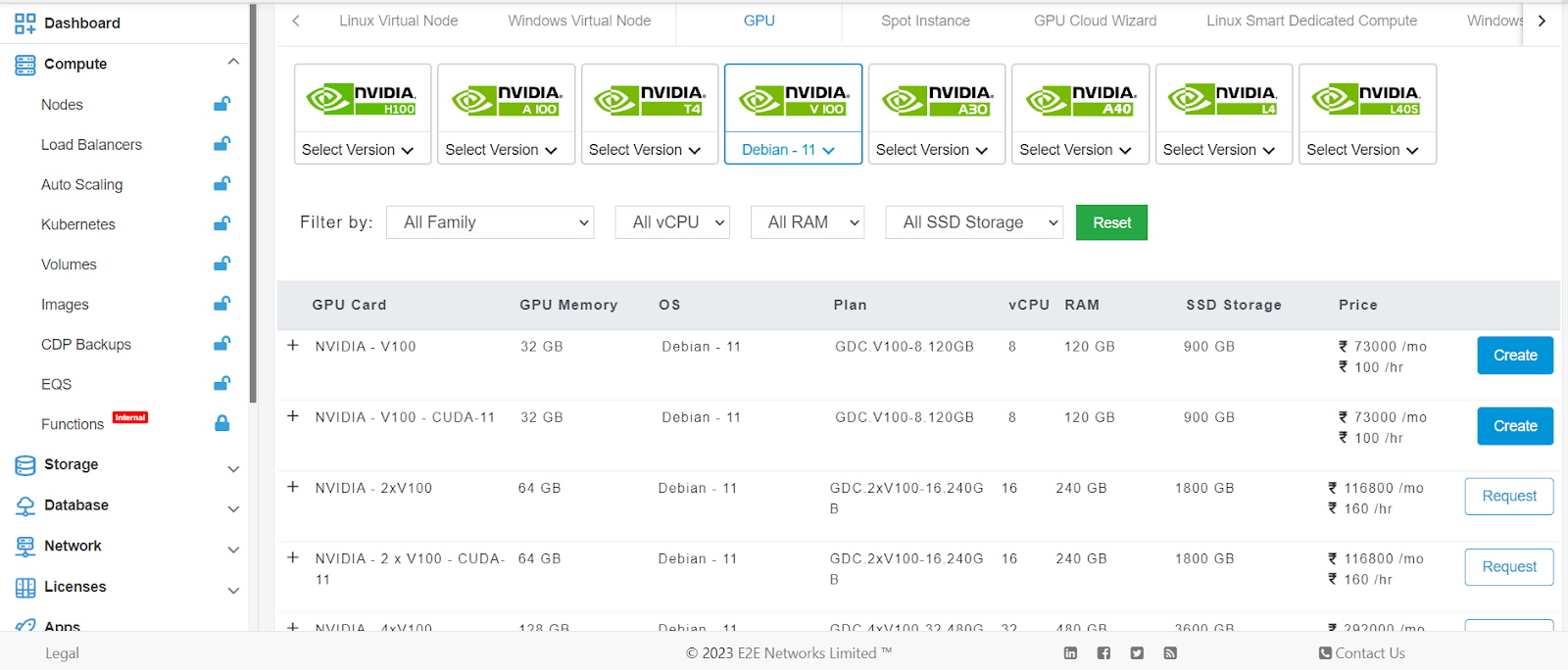
Task: Open the Contact Us link
Action: [x=1362, y=653]
